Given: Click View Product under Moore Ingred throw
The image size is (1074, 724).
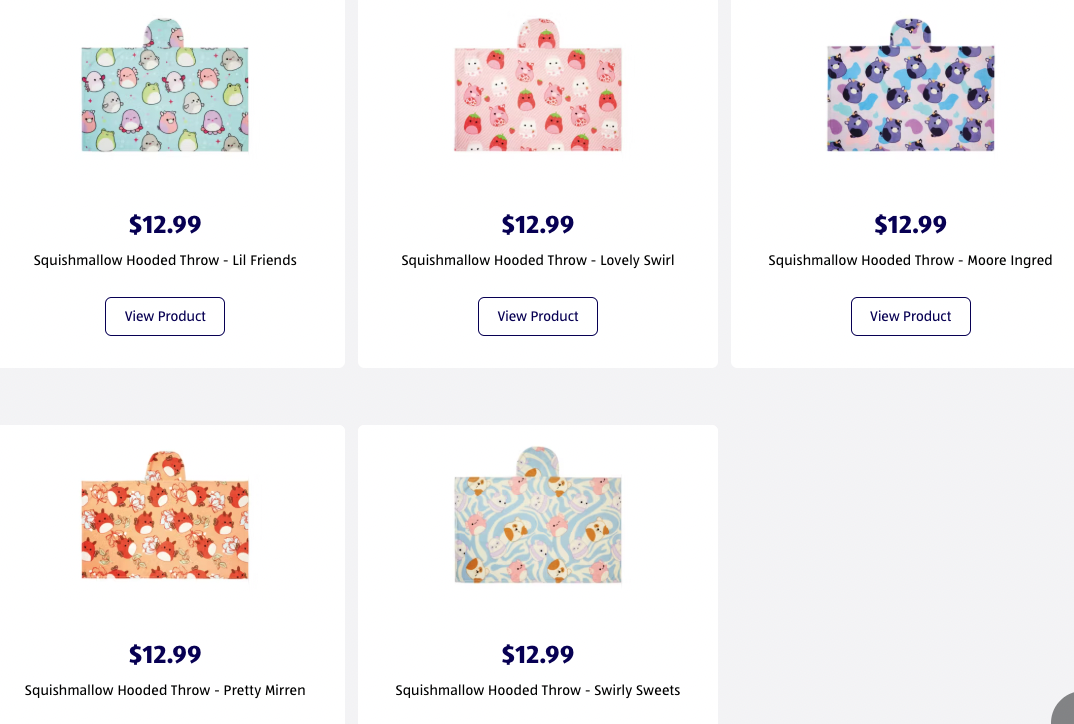Looking at the screenshot, I should [x=910, y=316].
